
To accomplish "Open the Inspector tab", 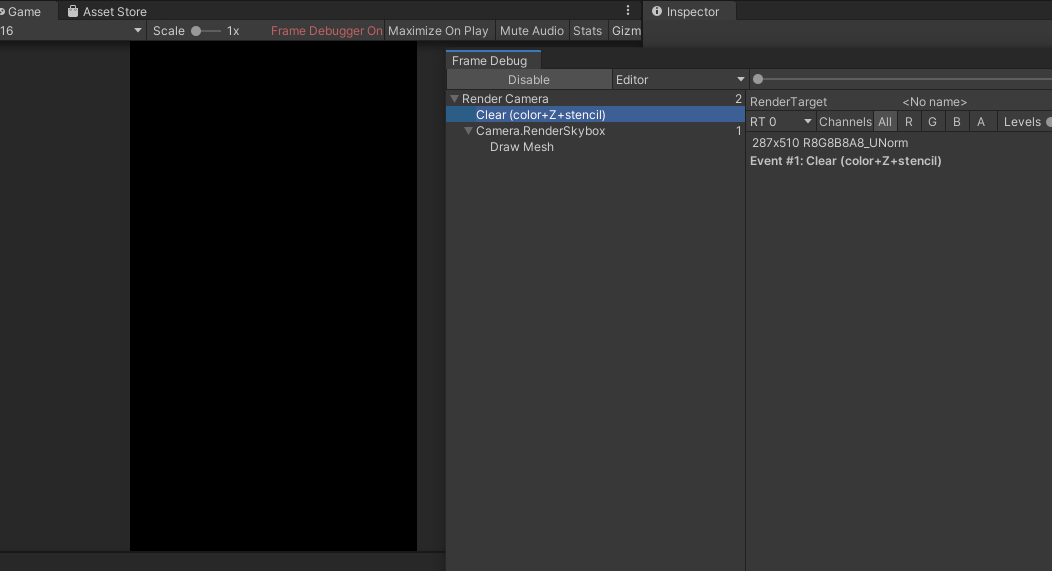I will tap(692, 12).
